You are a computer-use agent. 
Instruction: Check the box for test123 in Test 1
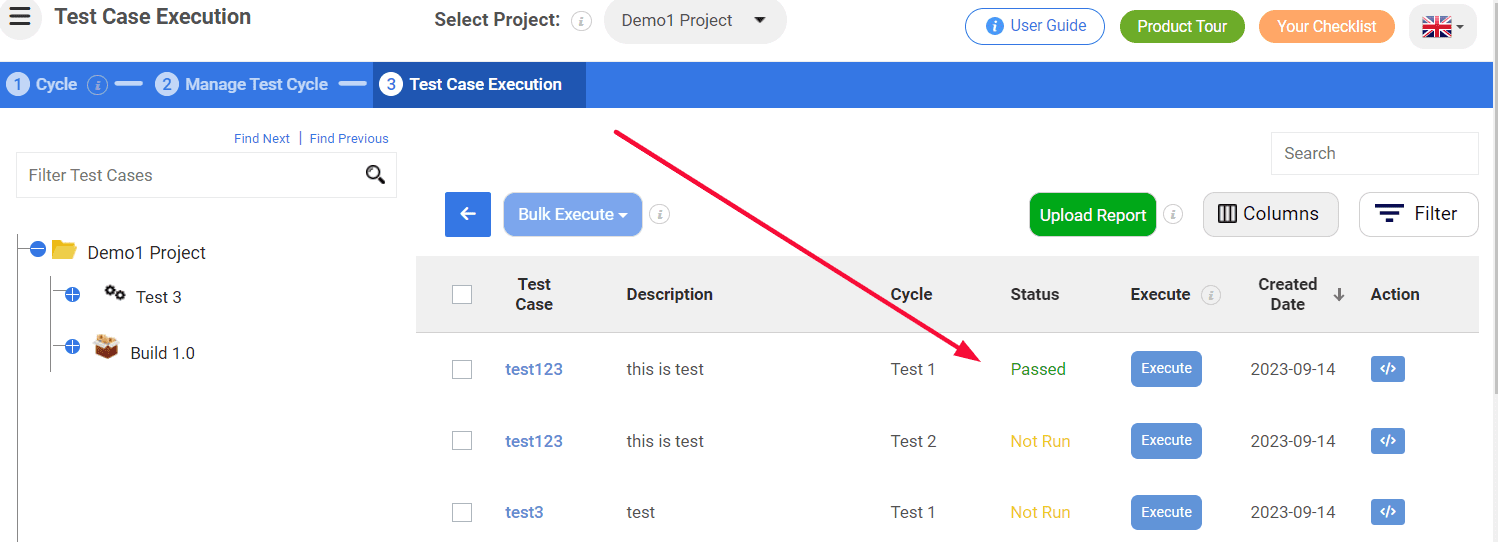pyautogui.click(x=462, y=369)
